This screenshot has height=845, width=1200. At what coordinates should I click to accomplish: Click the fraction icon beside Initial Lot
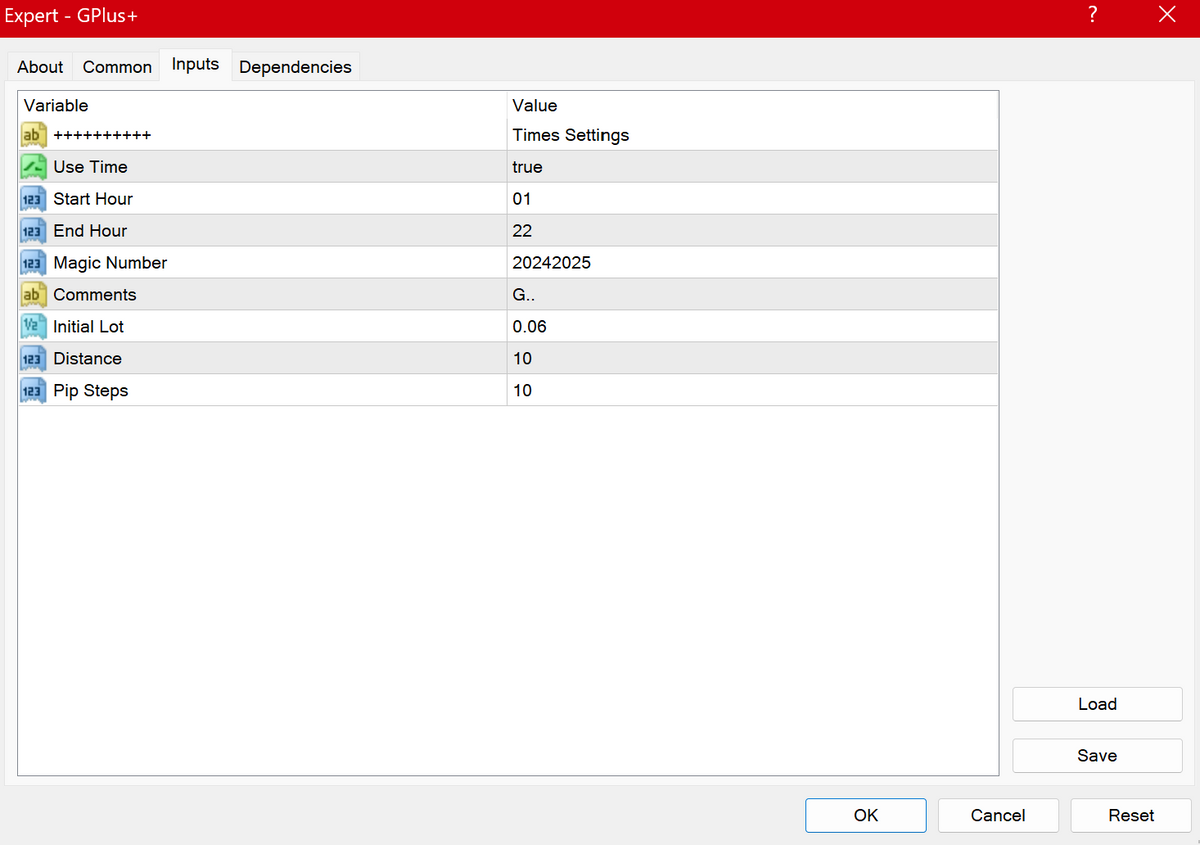pyautogui.click(x=32, y=327)
